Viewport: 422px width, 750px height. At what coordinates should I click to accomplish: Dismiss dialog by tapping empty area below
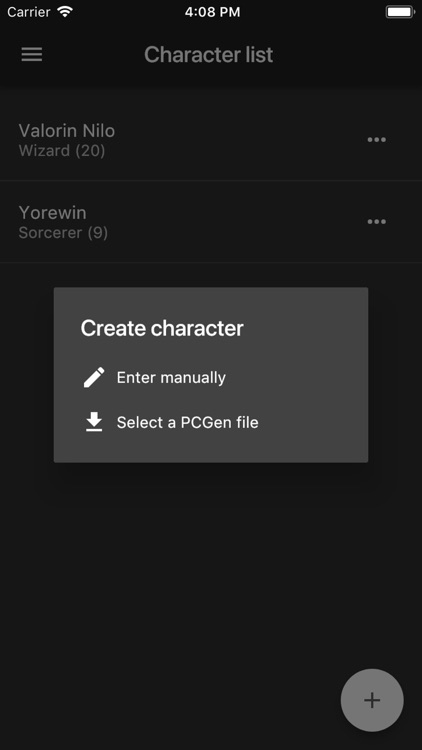pos(211,564)
